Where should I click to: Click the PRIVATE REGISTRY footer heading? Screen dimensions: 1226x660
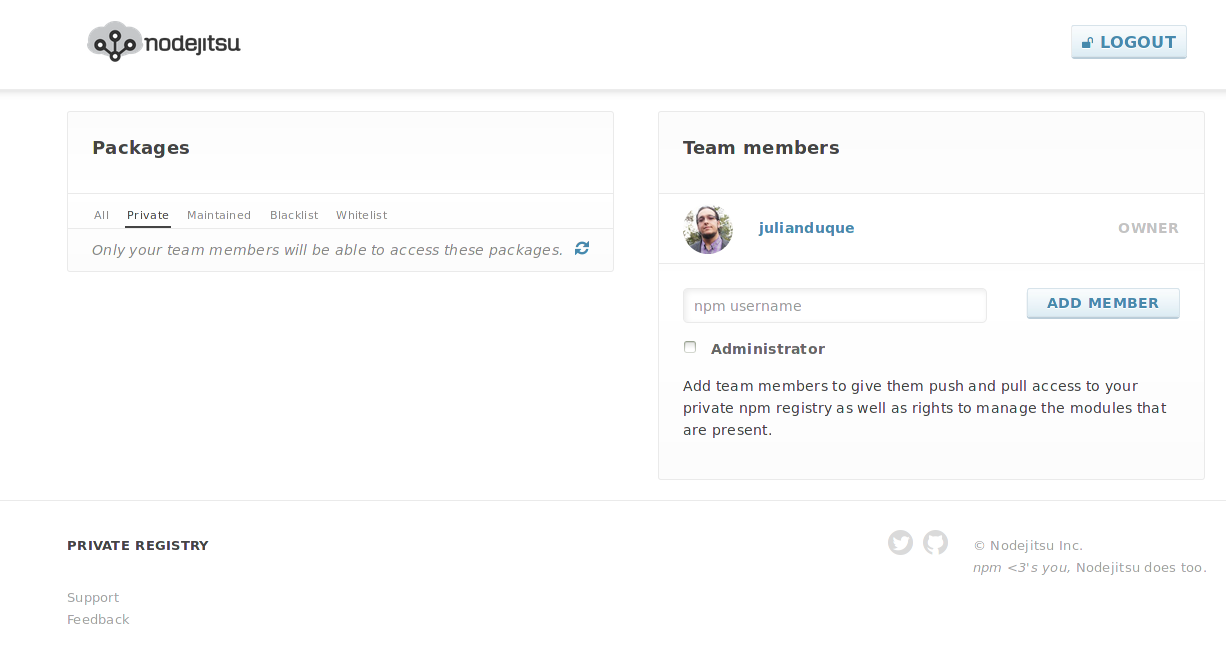(x=138, y=545)
